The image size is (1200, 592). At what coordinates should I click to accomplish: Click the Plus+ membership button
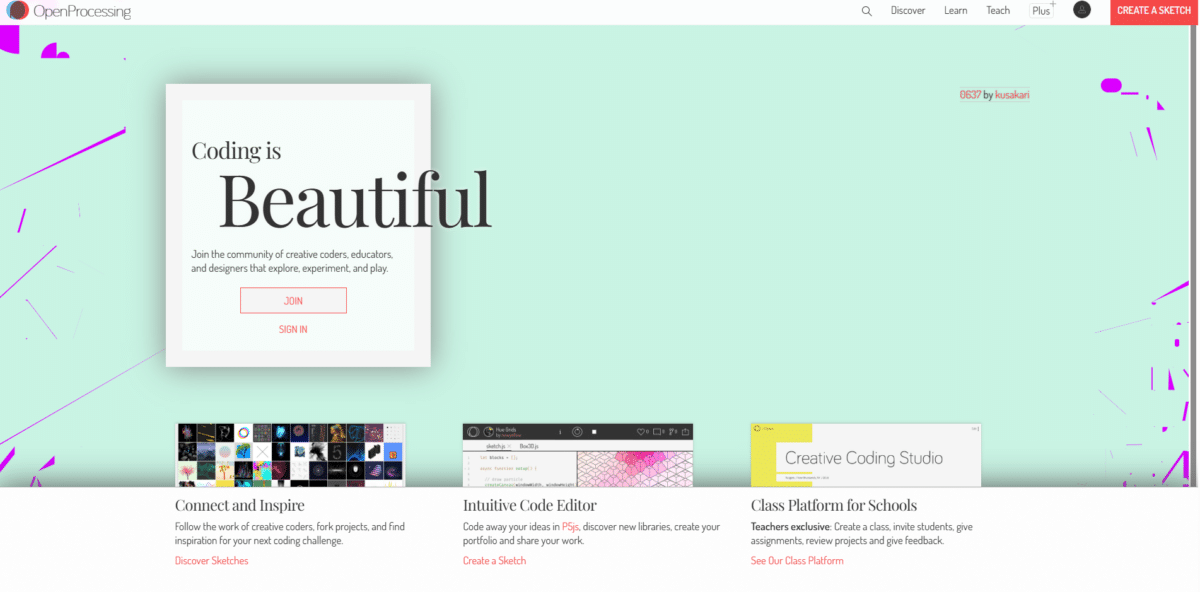1043,11
